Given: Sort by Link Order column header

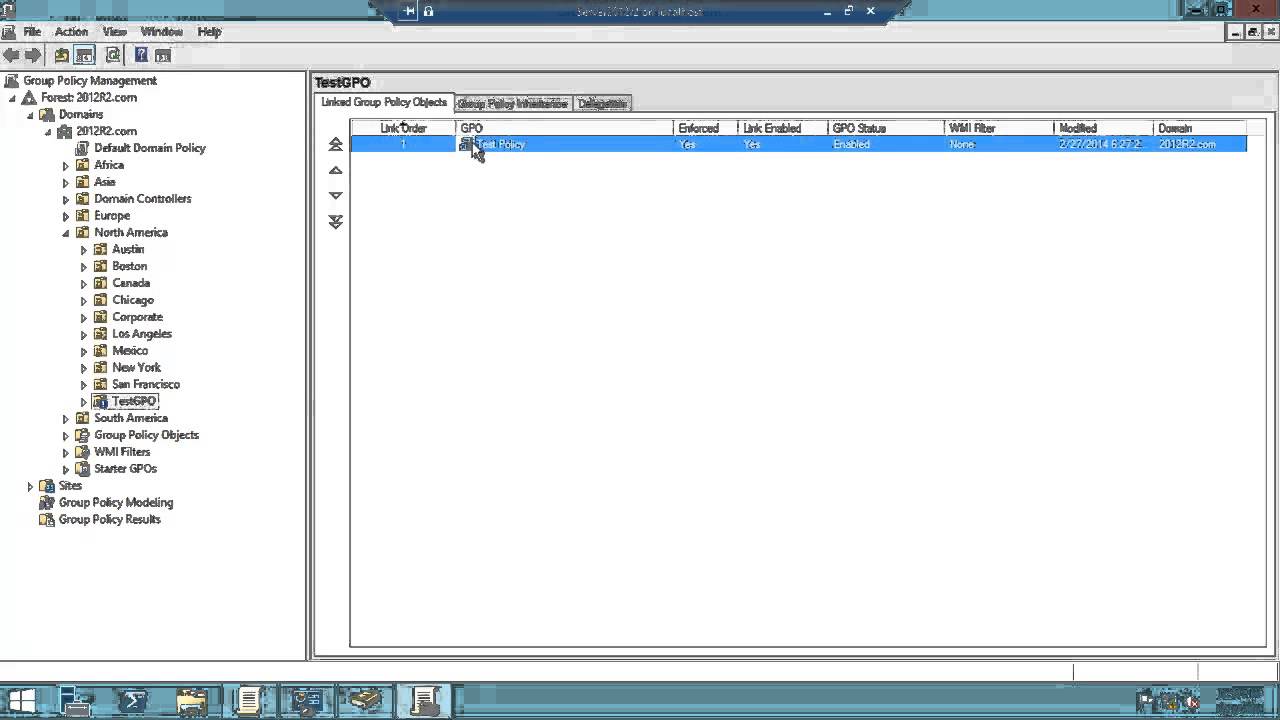Looking at the screenshot, I should [x=403, y=129].
